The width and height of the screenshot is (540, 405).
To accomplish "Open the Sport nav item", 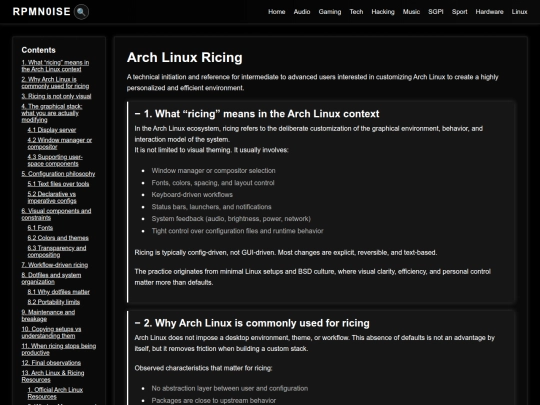I will pos(459,12).
